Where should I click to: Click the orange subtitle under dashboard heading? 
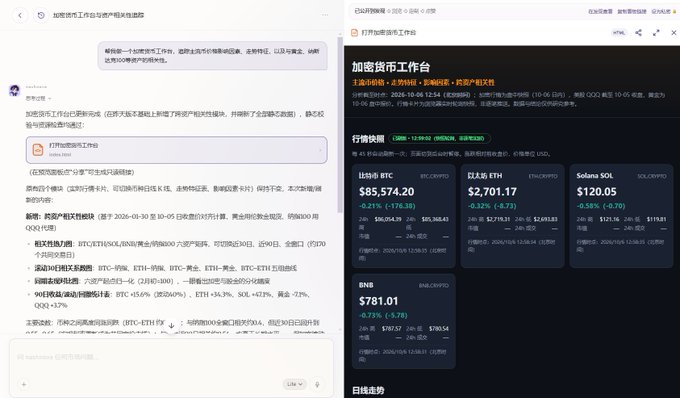(x=423, y=82)
